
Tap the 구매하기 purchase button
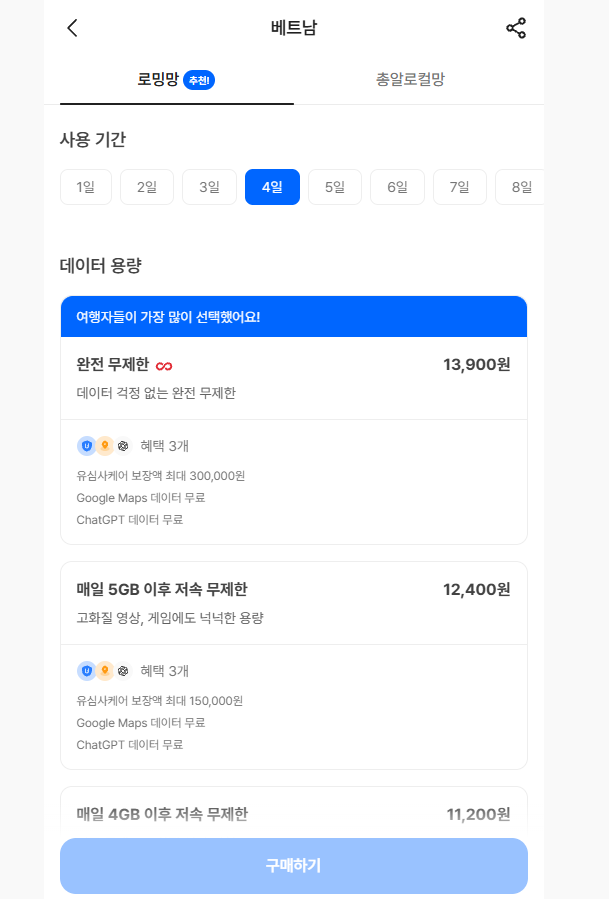[x=294, y=865]
